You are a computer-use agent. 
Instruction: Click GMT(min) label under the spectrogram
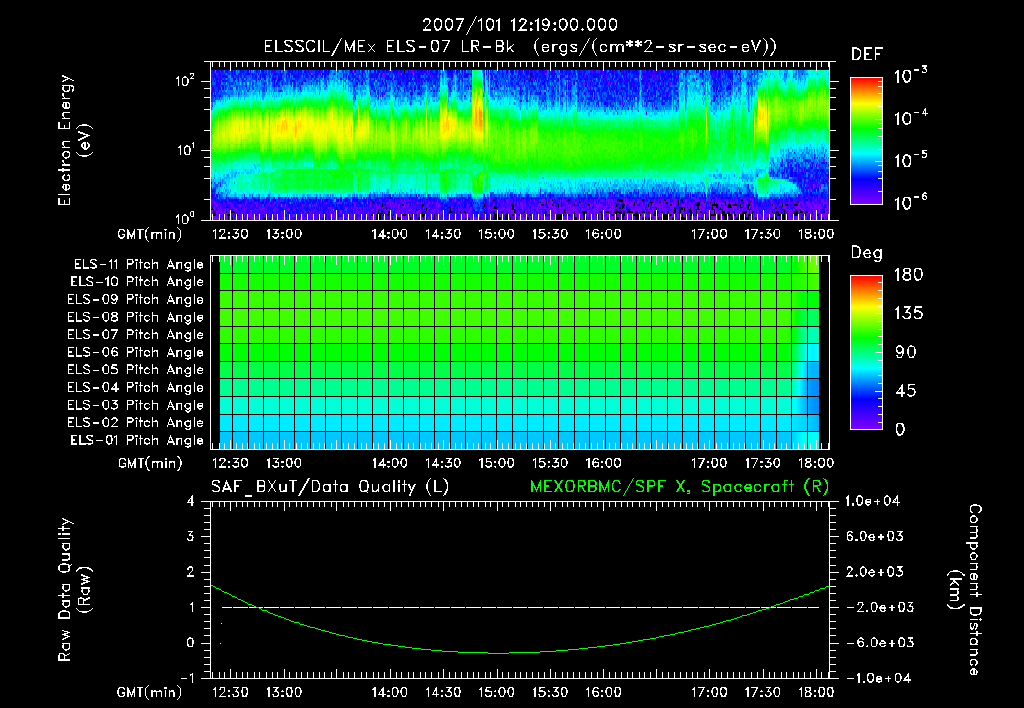(150, 234)
